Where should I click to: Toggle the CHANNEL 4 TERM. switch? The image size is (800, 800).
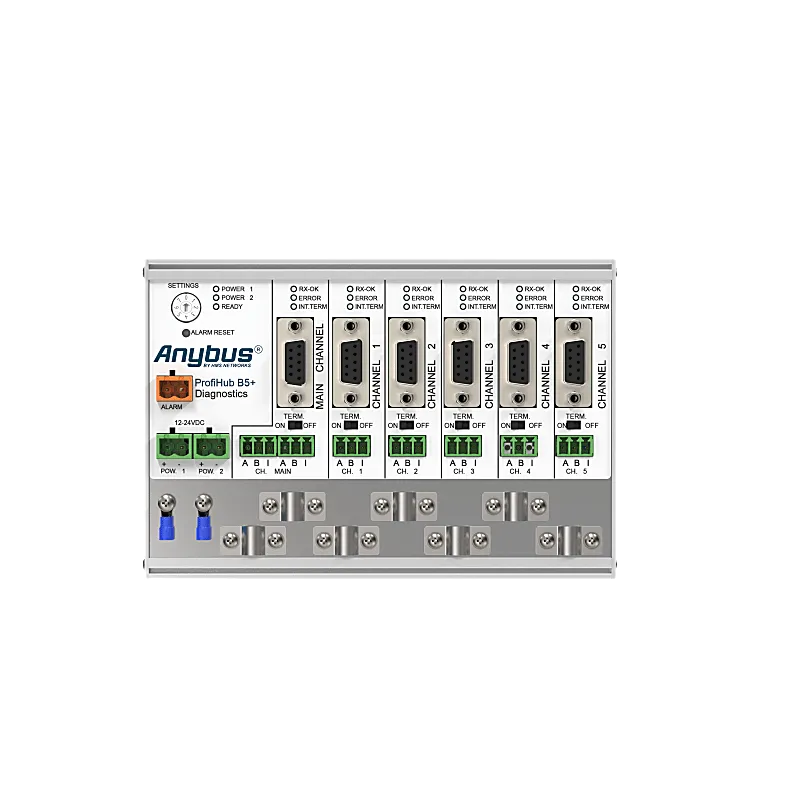click(518, 426)
